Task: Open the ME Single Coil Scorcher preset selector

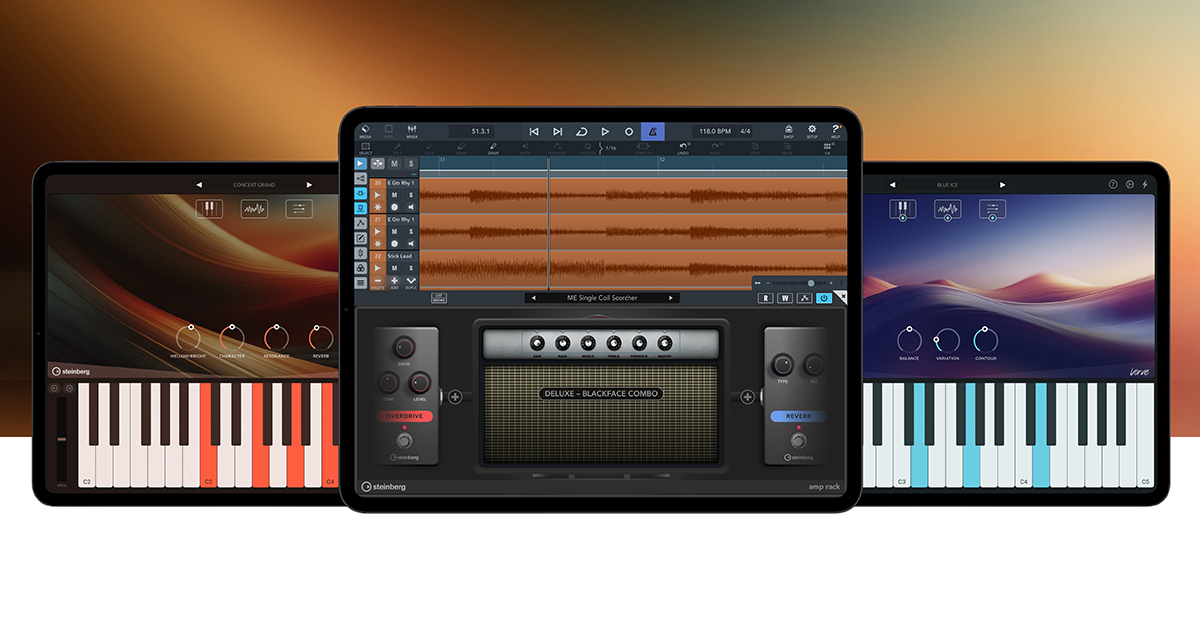Action: tap(600, 297)
